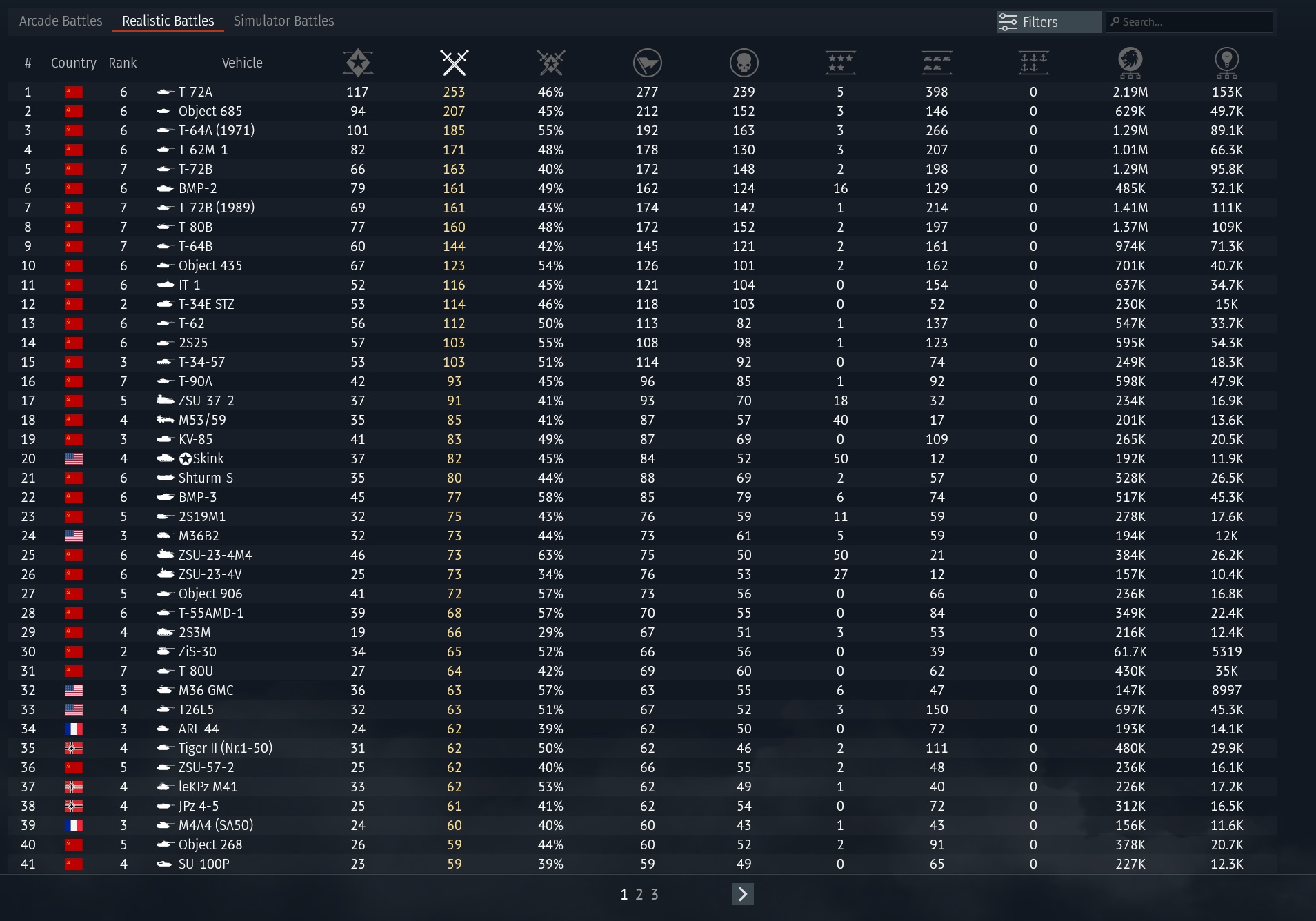Click the USSR flag in the T-72A row
The width and height of the screenshot is (1316, 921).
click(x=74, y=92)
